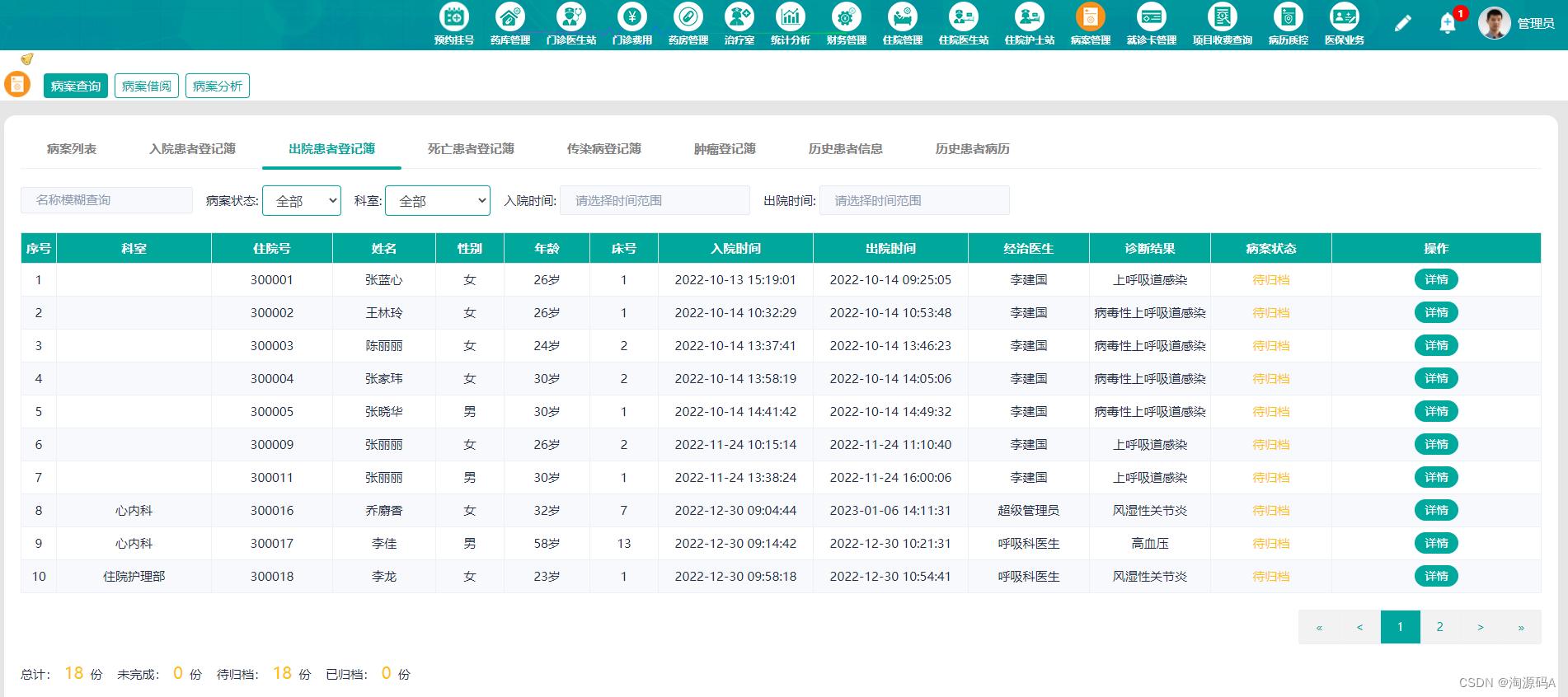Expand the 病案状态 dropdown

point(302,201)
